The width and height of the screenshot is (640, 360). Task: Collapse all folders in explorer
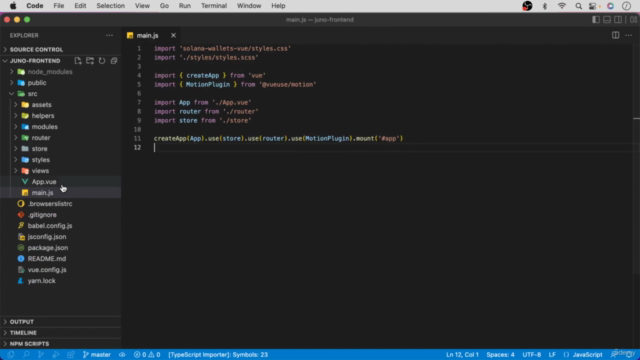point(114,61)
